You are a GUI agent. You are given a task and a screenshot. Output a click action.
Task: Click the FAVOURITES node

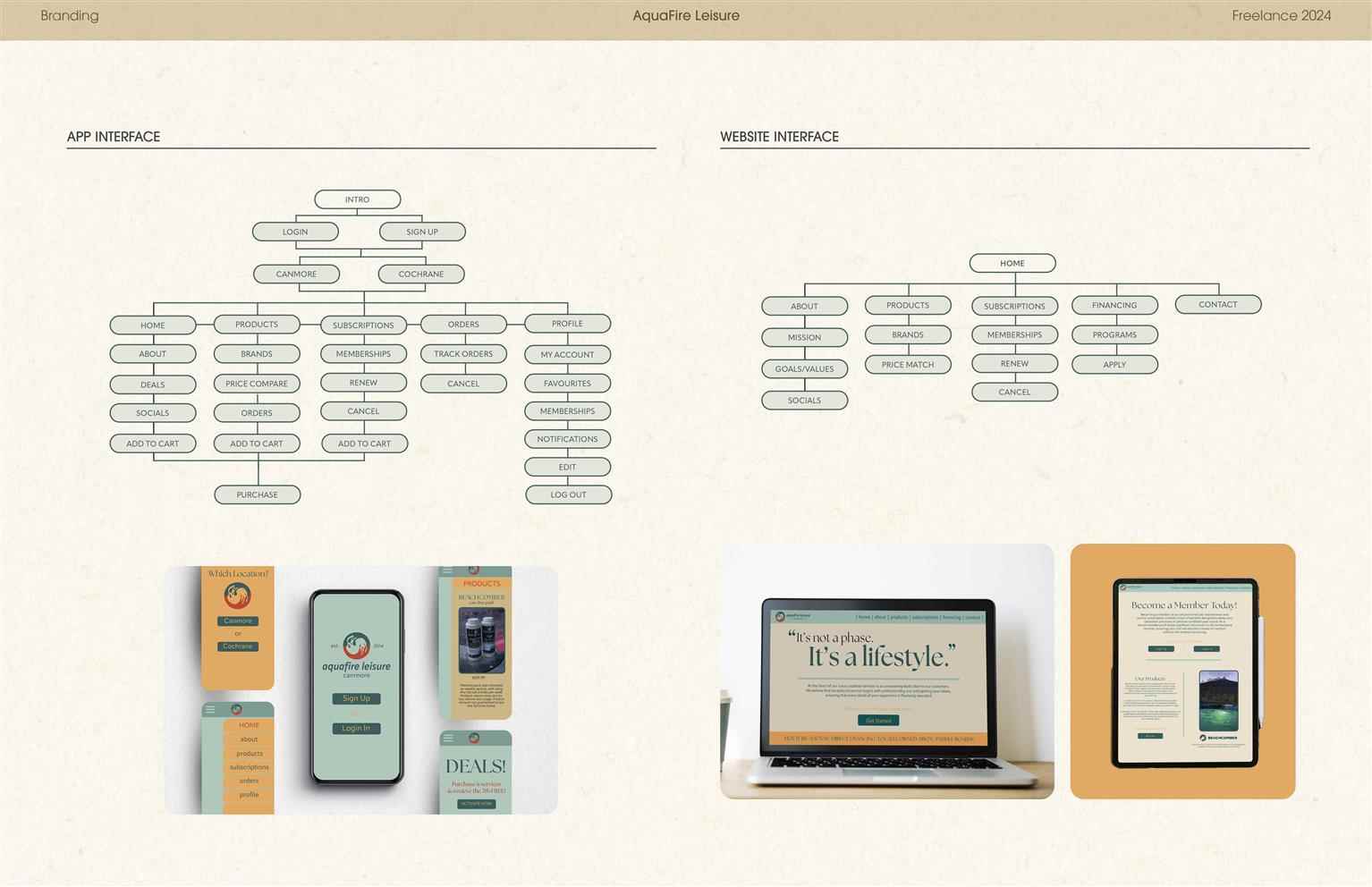tap(567, 384)
